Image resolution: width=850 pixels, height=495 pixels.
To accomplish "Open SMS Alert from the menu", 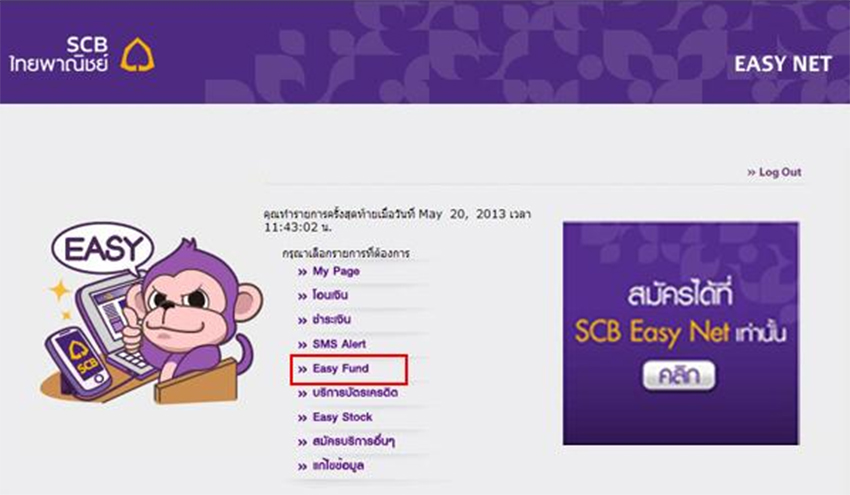I will 339,344.
